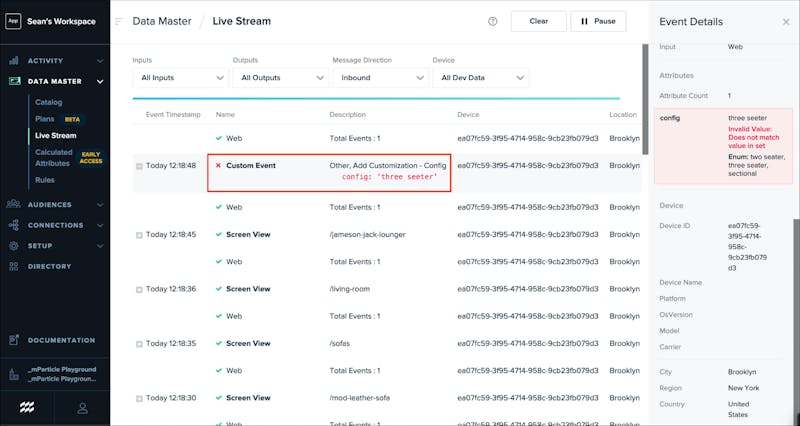Click the mParticle Playground organization icon

pyautogui.click(x=14, y=374)
